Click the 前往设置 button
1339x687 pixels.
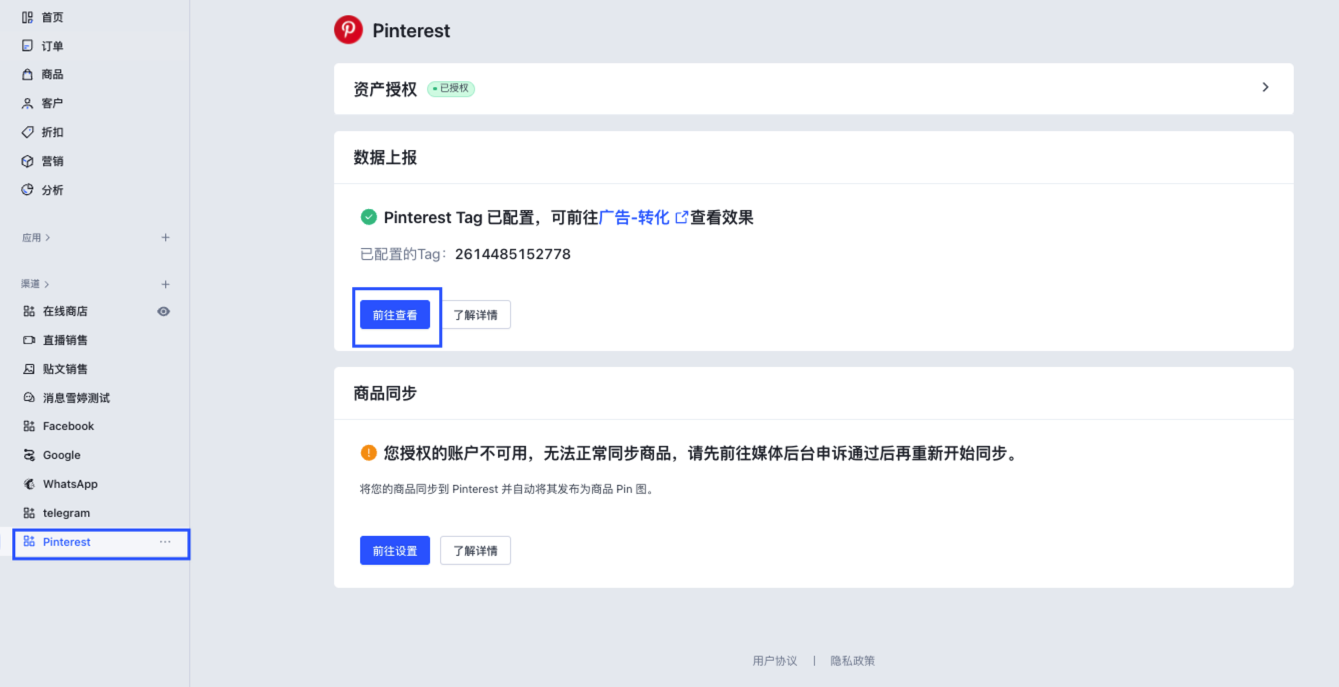(x=395, y=550)
